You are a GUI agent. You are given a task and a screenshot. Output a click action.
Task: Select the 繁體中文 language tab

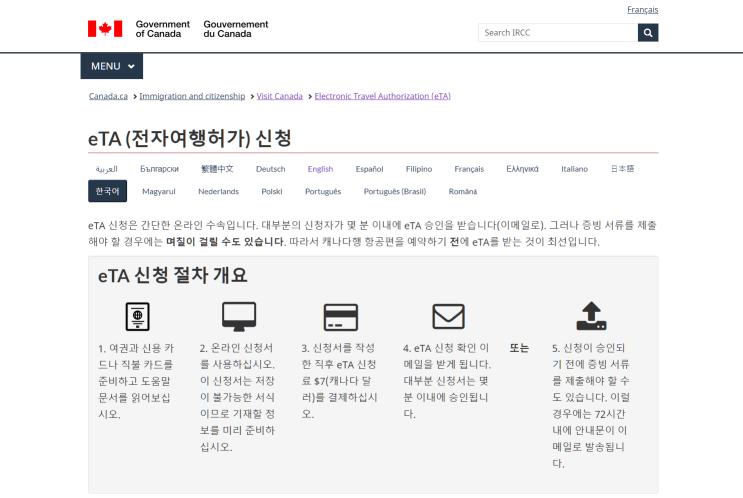(217, 169)
